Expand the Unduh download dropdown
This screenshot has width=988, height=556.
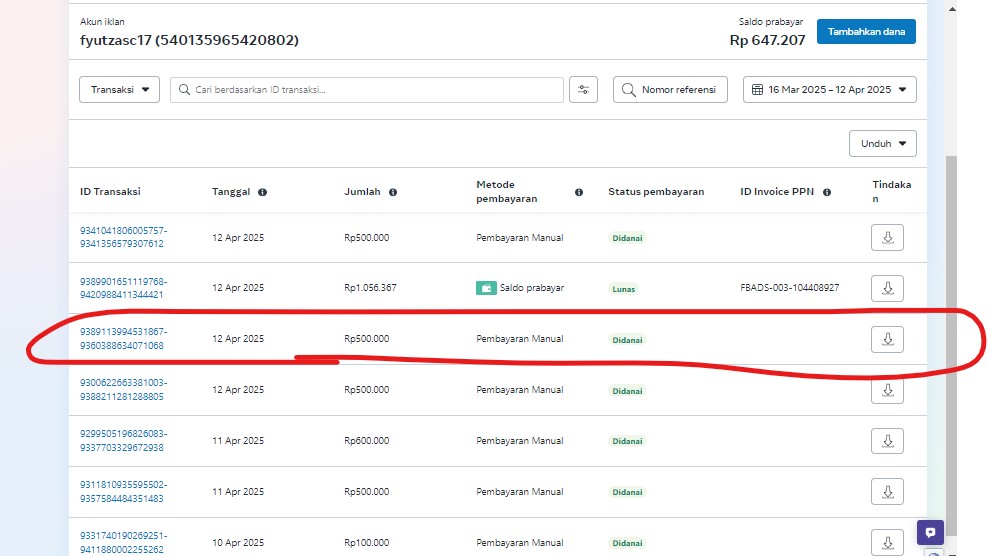(882, 144)
